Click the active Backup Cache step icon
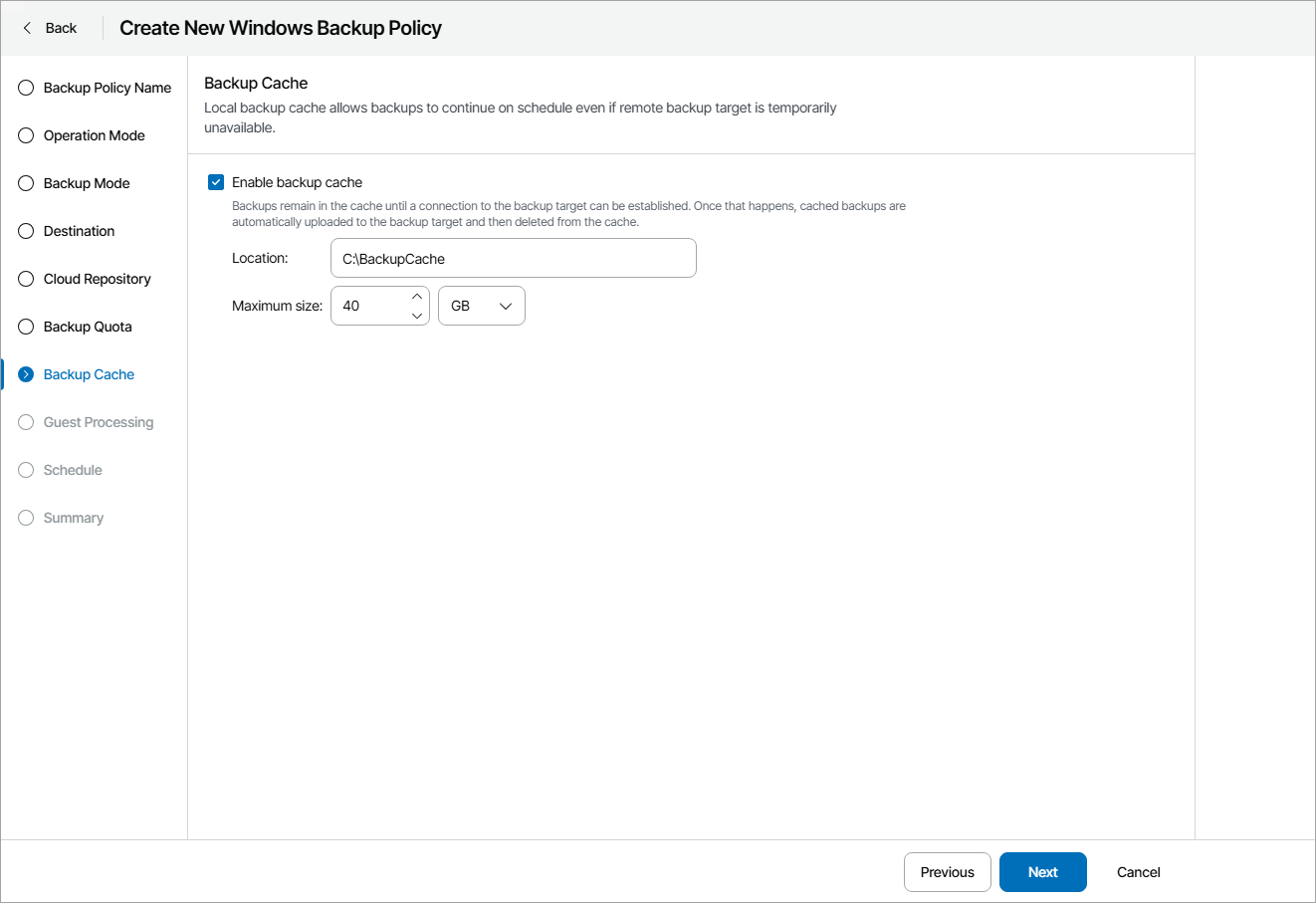Image resolution: width=1316 pixels, height=903 pixels. pos(26,374)
